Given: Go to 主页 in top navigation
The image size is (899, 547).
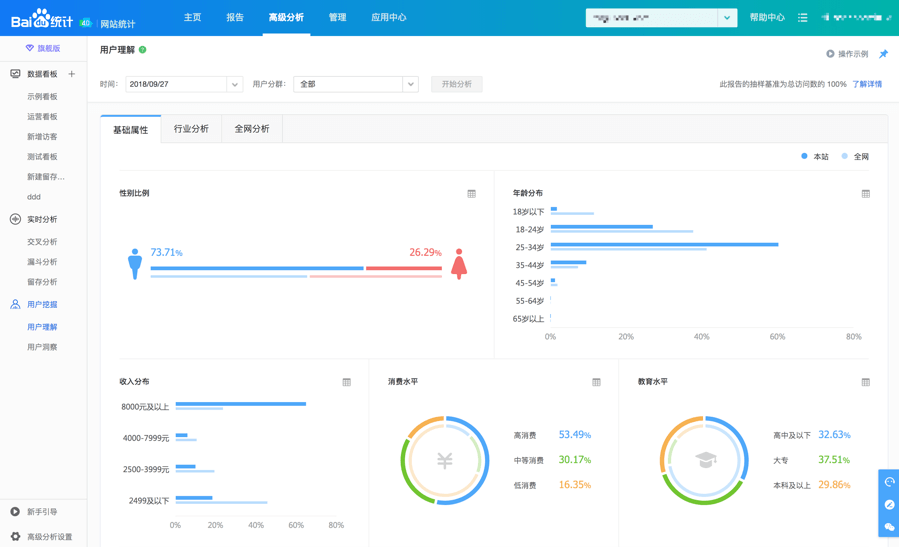Looking at the screenshot, I should (x=193, y=17).
